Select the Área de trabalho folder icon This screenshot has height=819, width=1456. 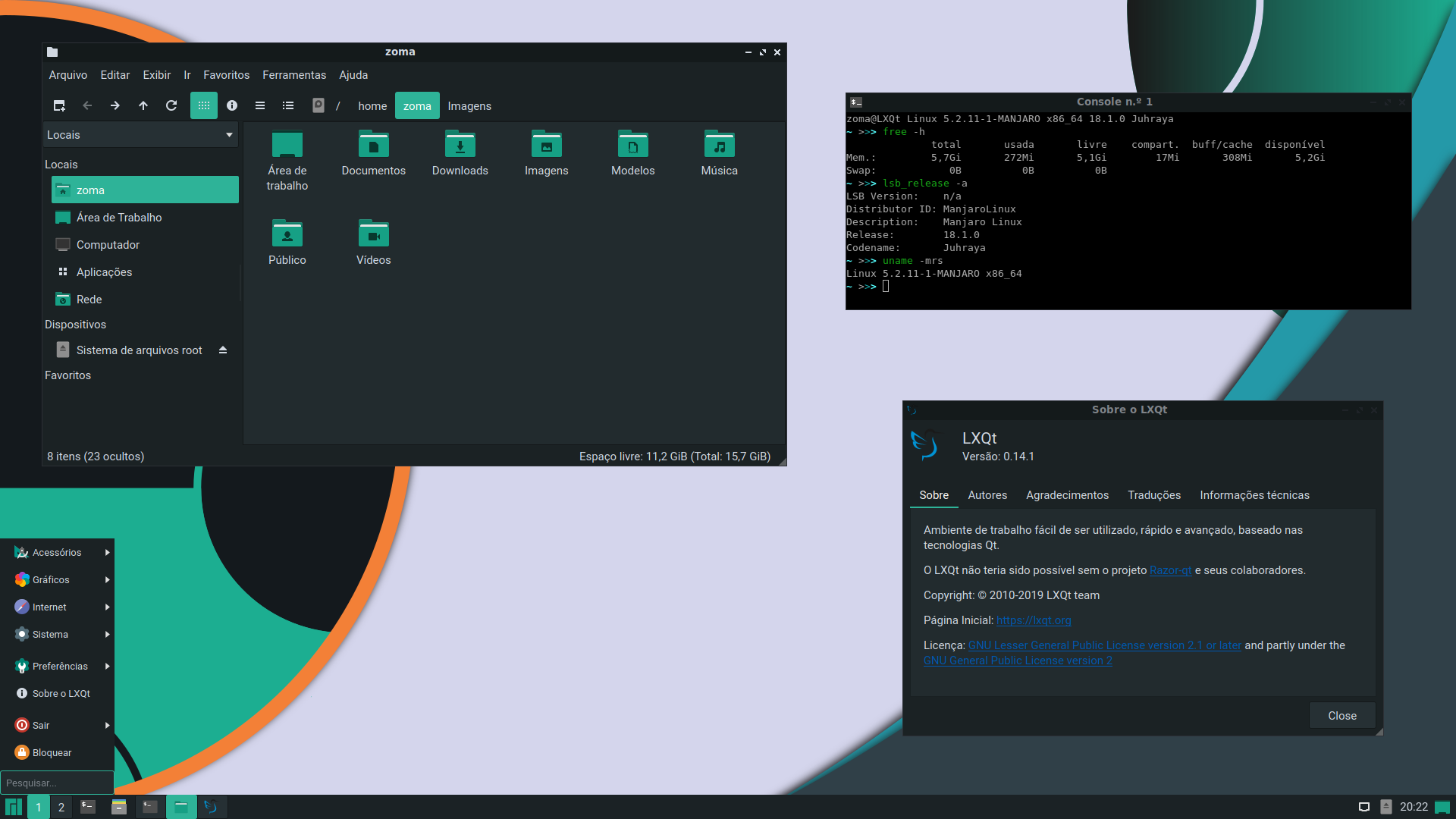tap(287, 161)
